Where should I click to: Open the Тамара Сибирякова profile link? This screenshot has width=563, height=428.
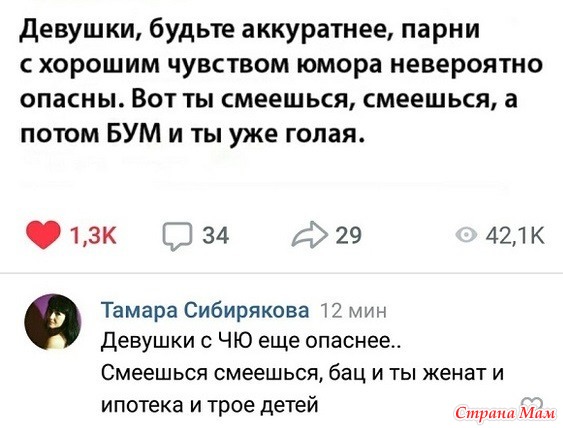coord(205,310)
